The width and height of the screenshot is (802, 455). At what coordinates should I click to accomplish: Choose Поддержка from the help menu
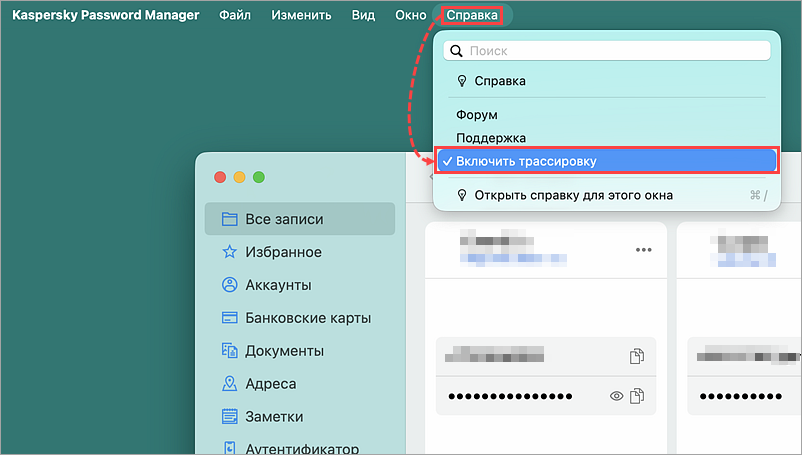[x=491, y=138]
